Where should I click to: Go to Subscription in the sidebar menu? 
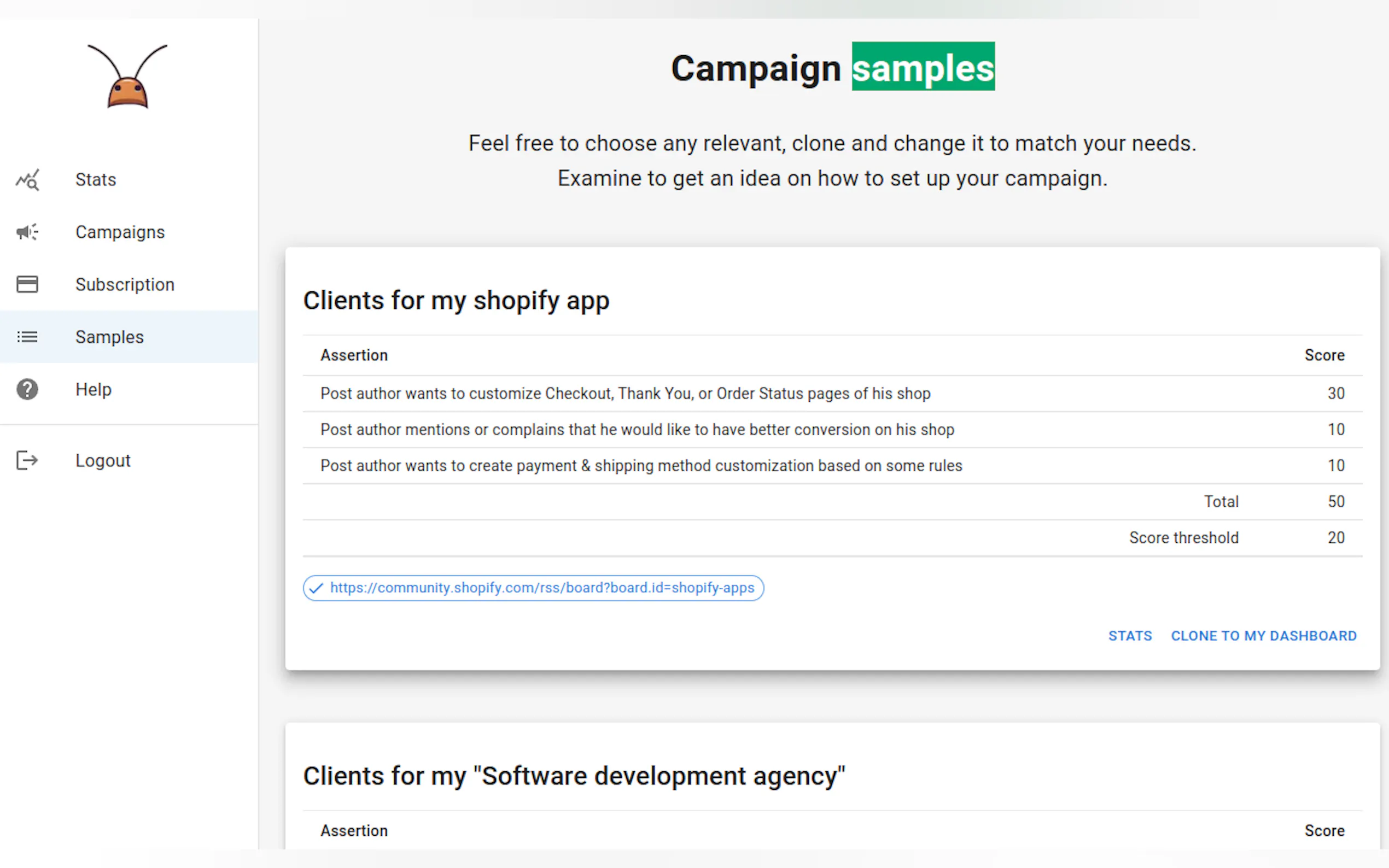tap(125, 284)
